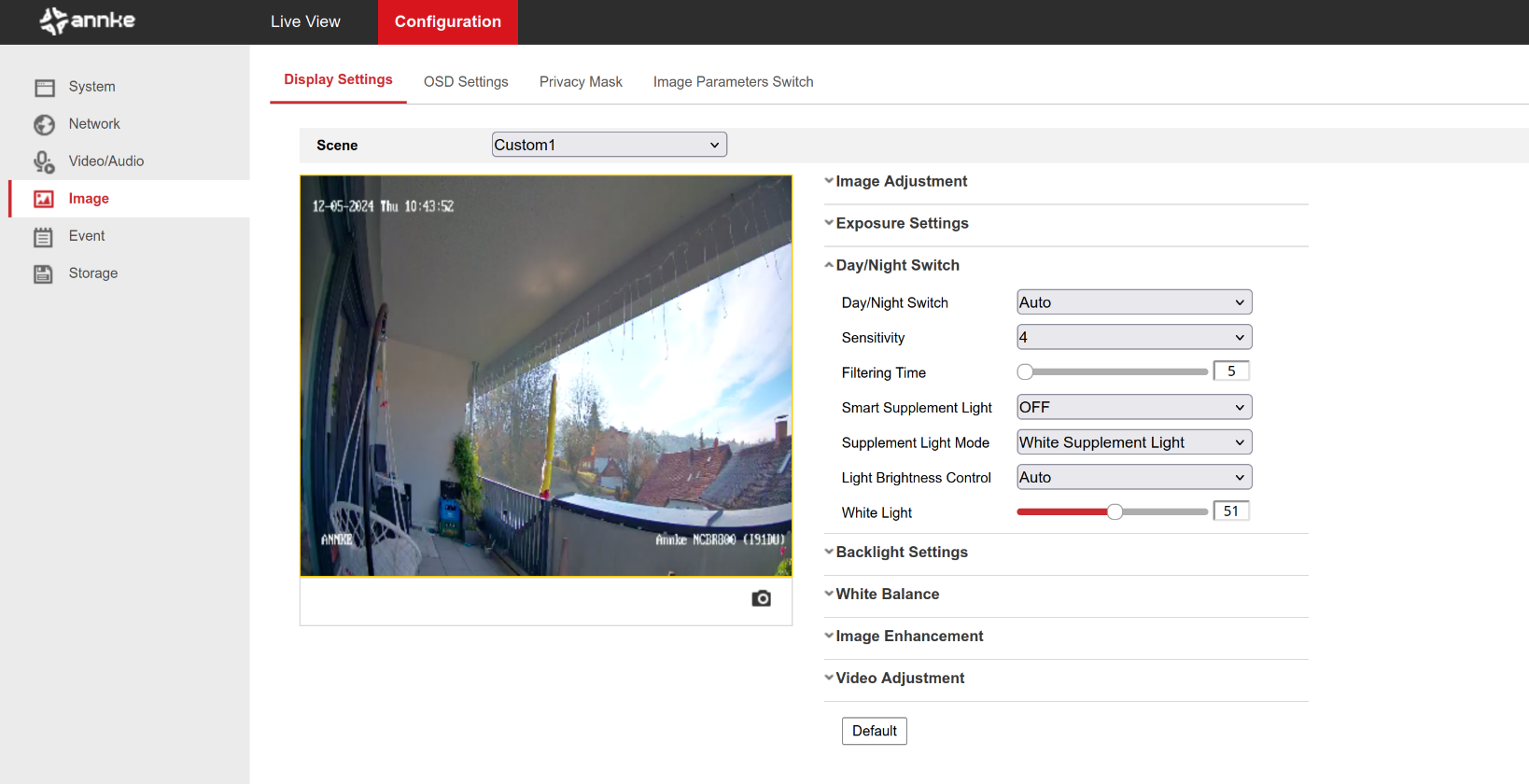Image resolution: width=1529 pixels, height=784 pixels.
Task: Switch to the OSD Settings tab
Action: (x=466, y=82)
